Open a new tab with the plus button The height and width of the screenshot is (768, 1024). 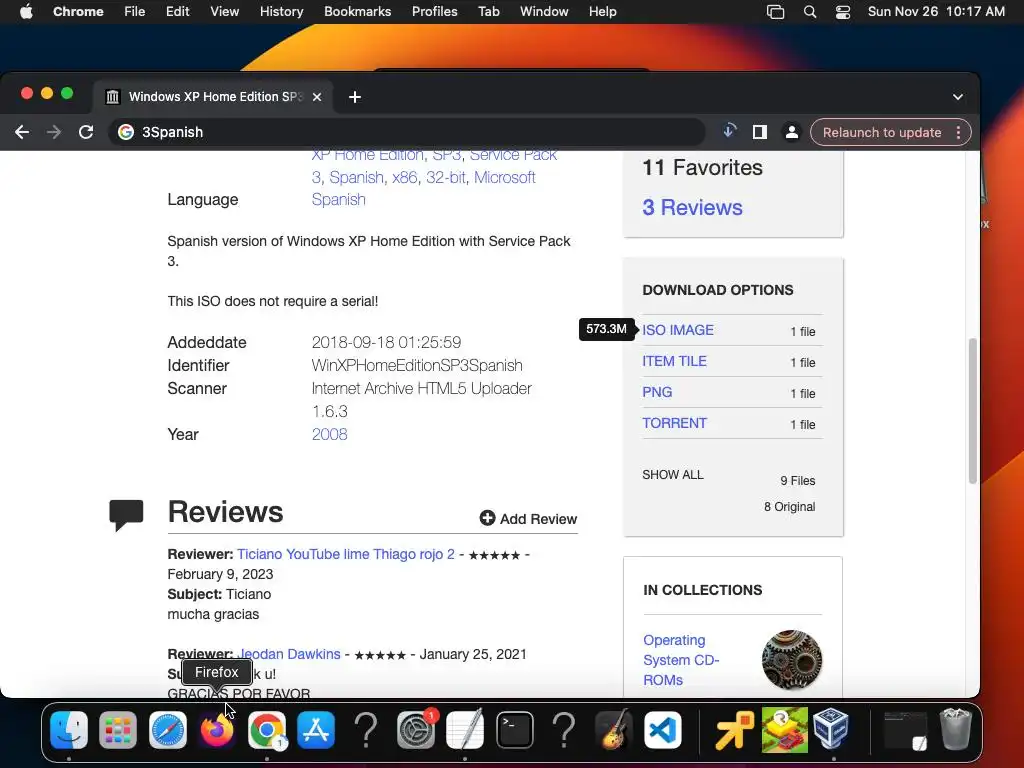click(x=355, y=97)
